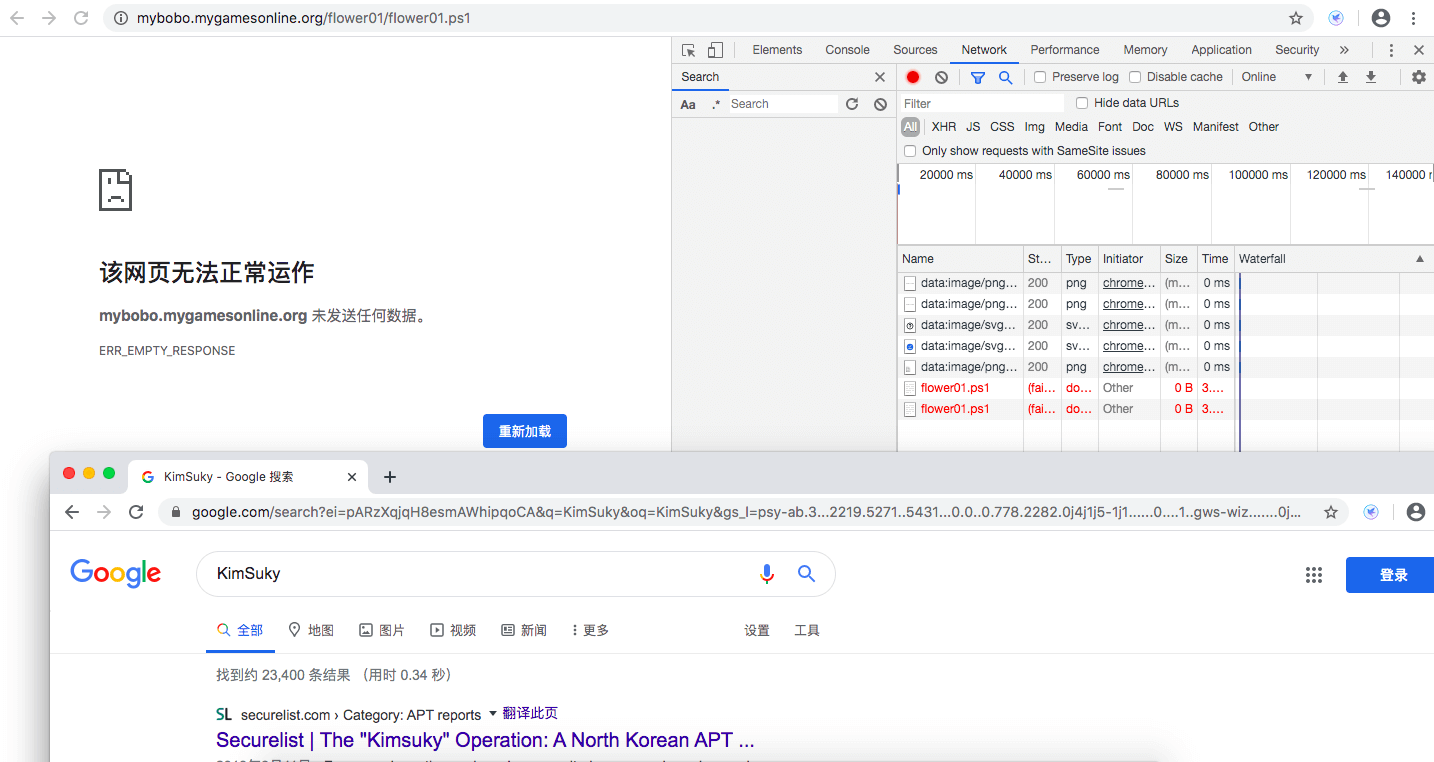Open DevTools customize three-dot menu
The width and height of the screenshot is (1434, 762).
coord(1391,50)
